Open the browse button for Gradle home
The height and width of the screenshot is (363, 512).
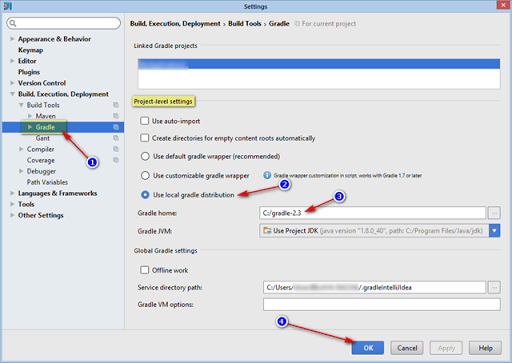tap(494, 213)
